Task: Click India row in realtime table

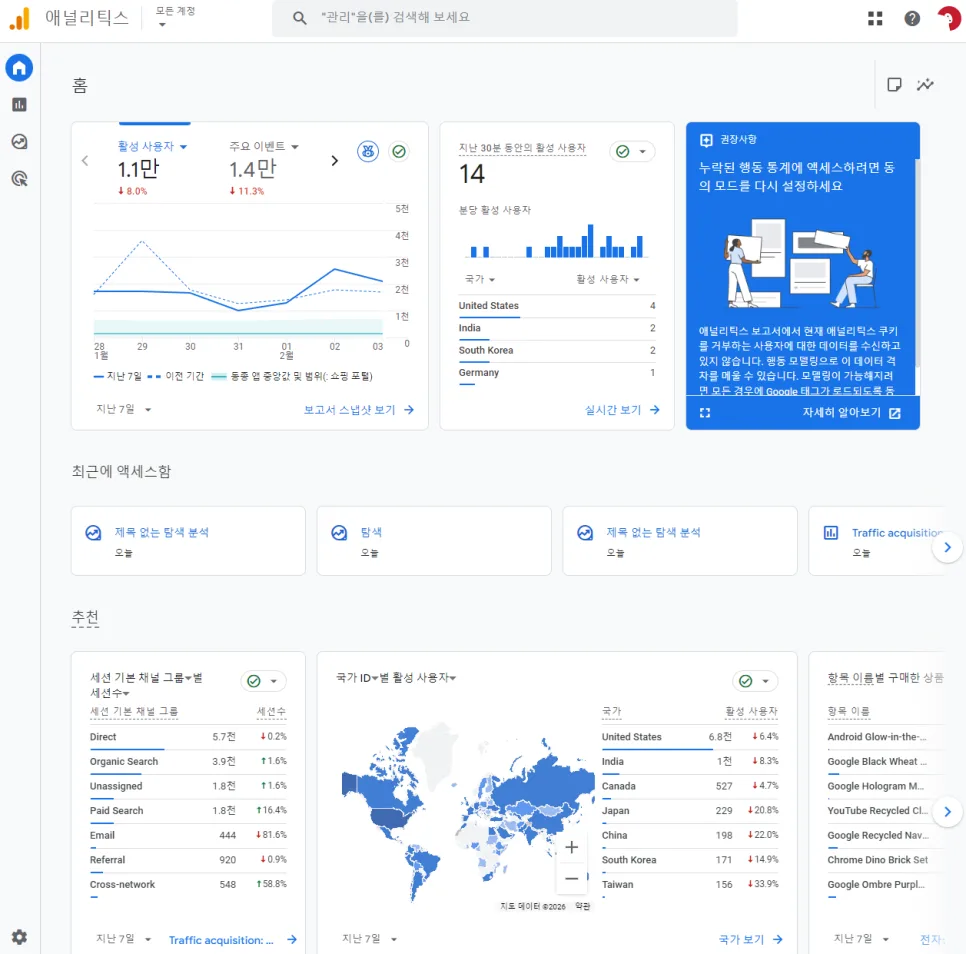Action: click(557, 328)
